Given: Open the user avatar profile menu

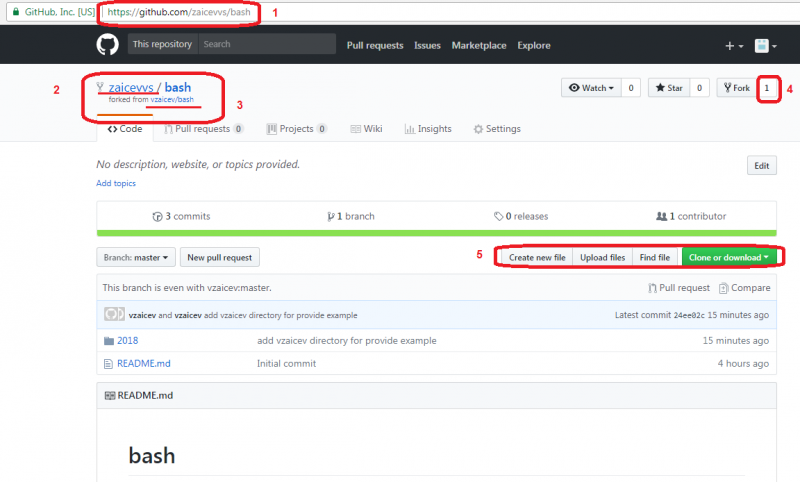Looking at the screenshot, I should pyautogui.click(x=765, y=46).
